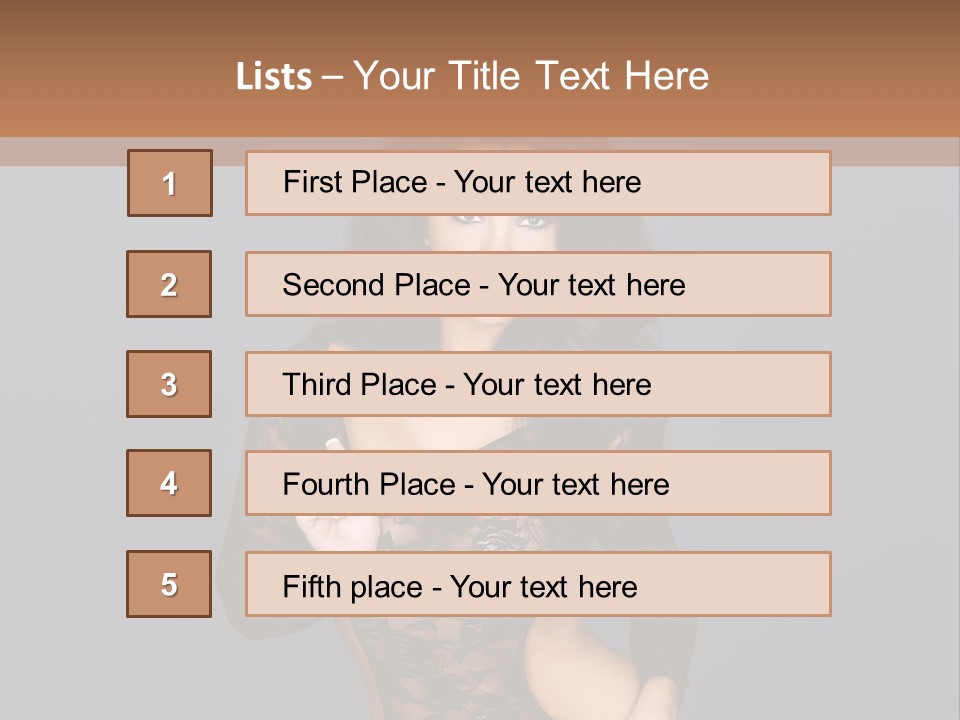Click the number 5 box
Viewport: 960px width, 720px height.
pos(169,584)
